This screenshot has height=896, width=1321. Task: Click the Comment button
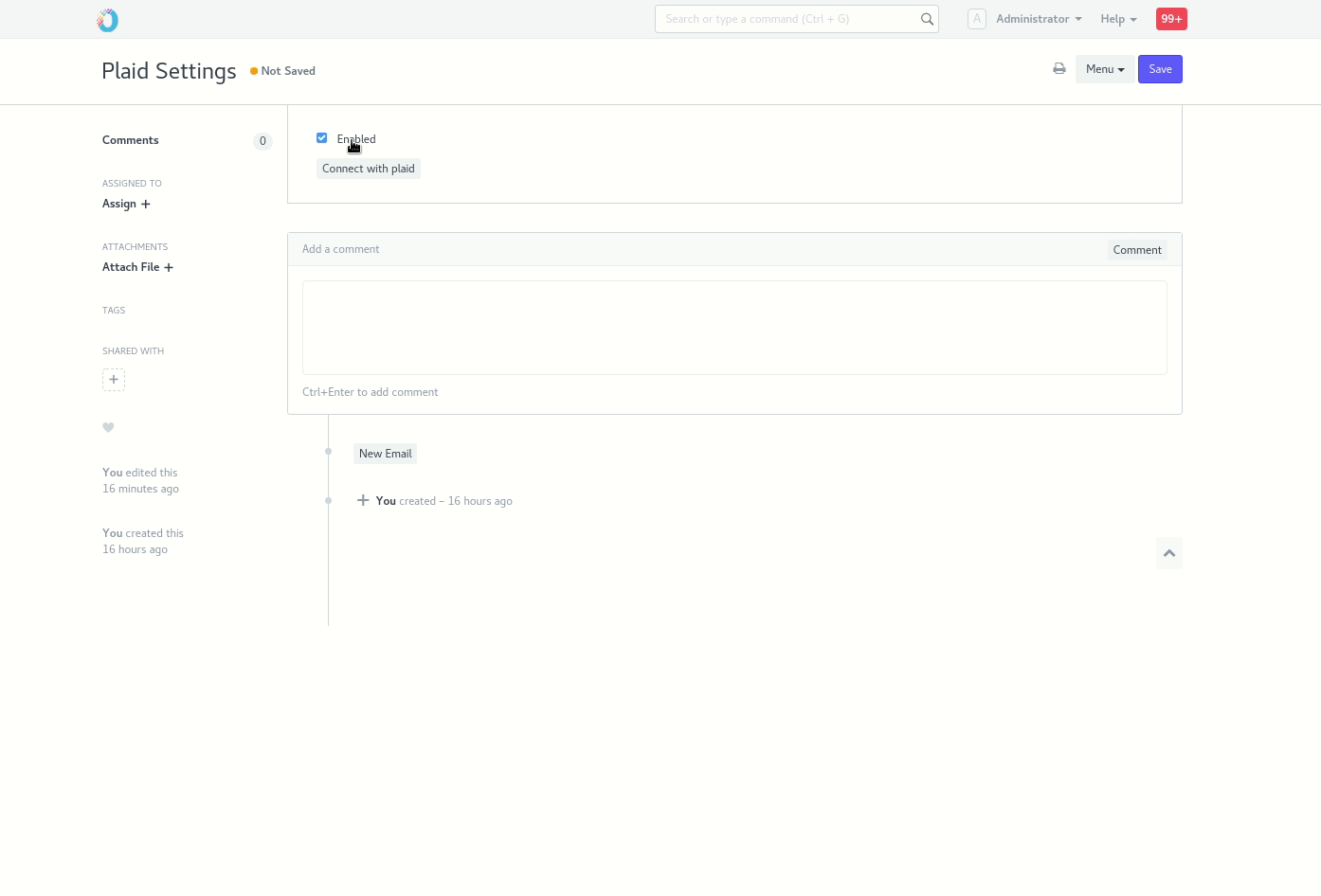(1136, 250)
